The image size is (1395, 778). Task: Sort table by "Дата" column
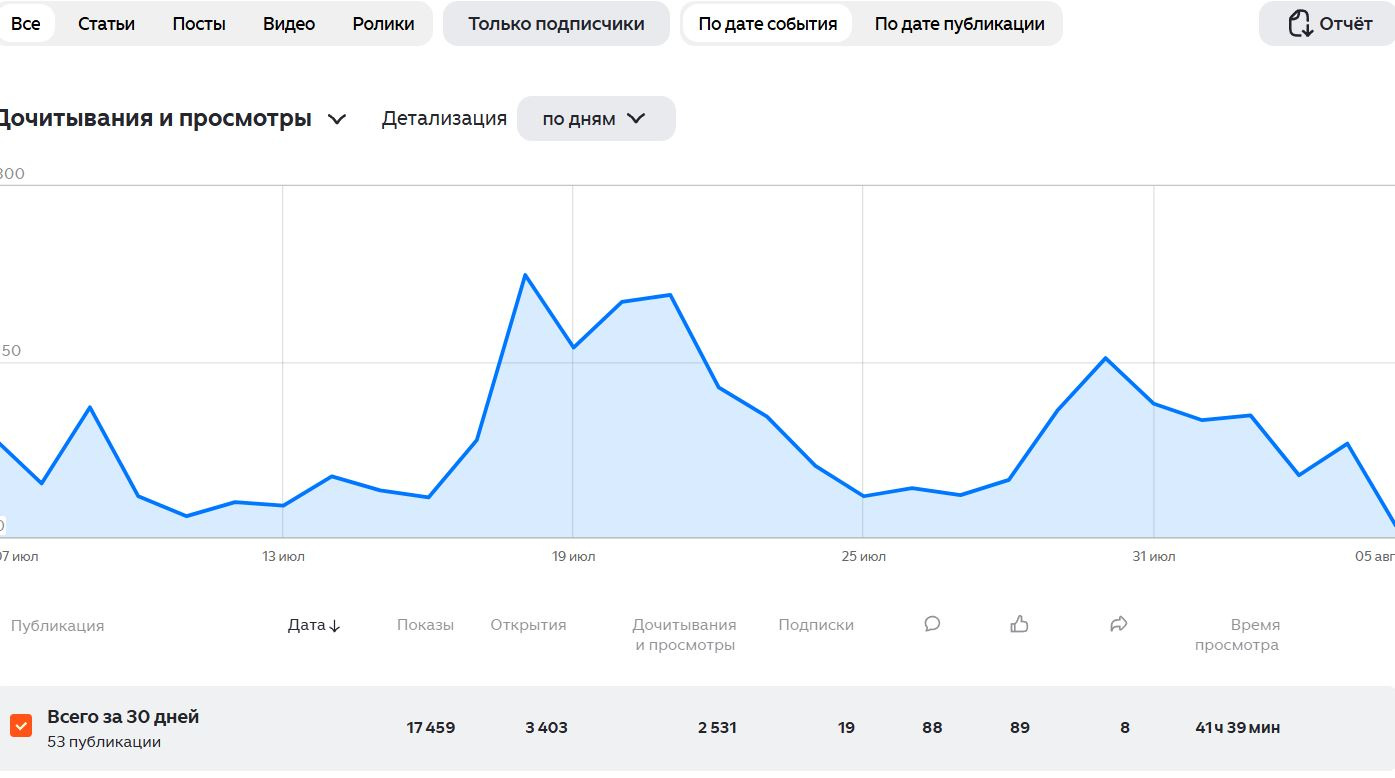point(314,625)
